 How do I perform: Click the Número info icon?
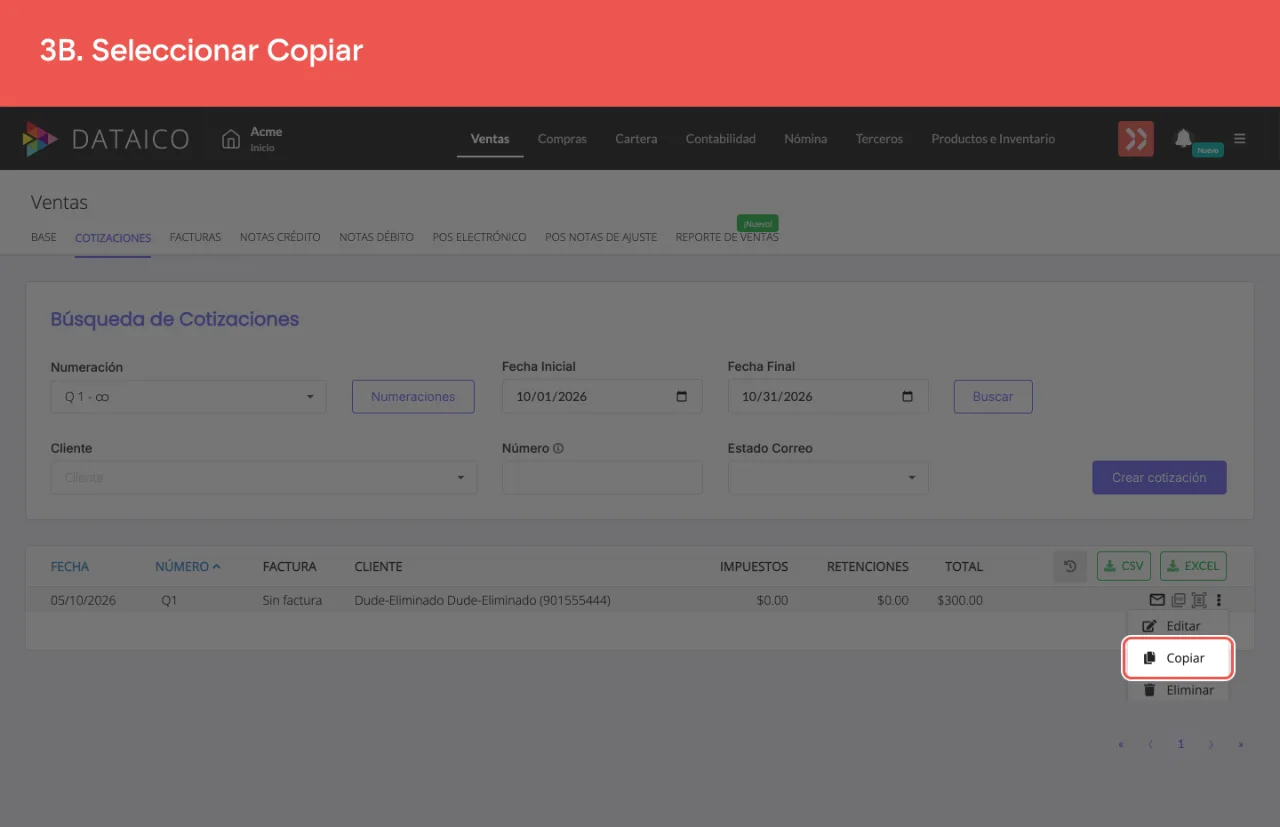[x=558, y=448]
